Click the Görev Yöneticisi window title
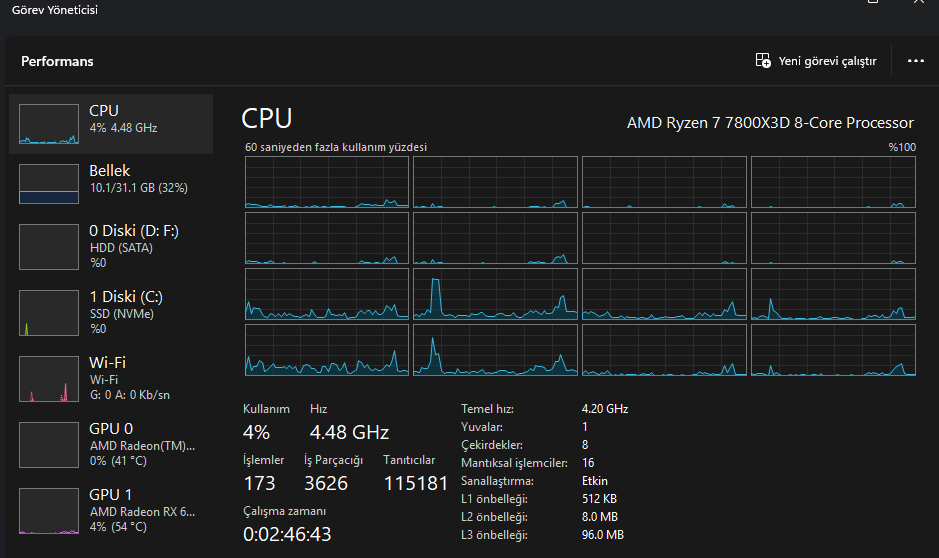The height and width of the screenshot is (558, 939). tap(54, 10)
